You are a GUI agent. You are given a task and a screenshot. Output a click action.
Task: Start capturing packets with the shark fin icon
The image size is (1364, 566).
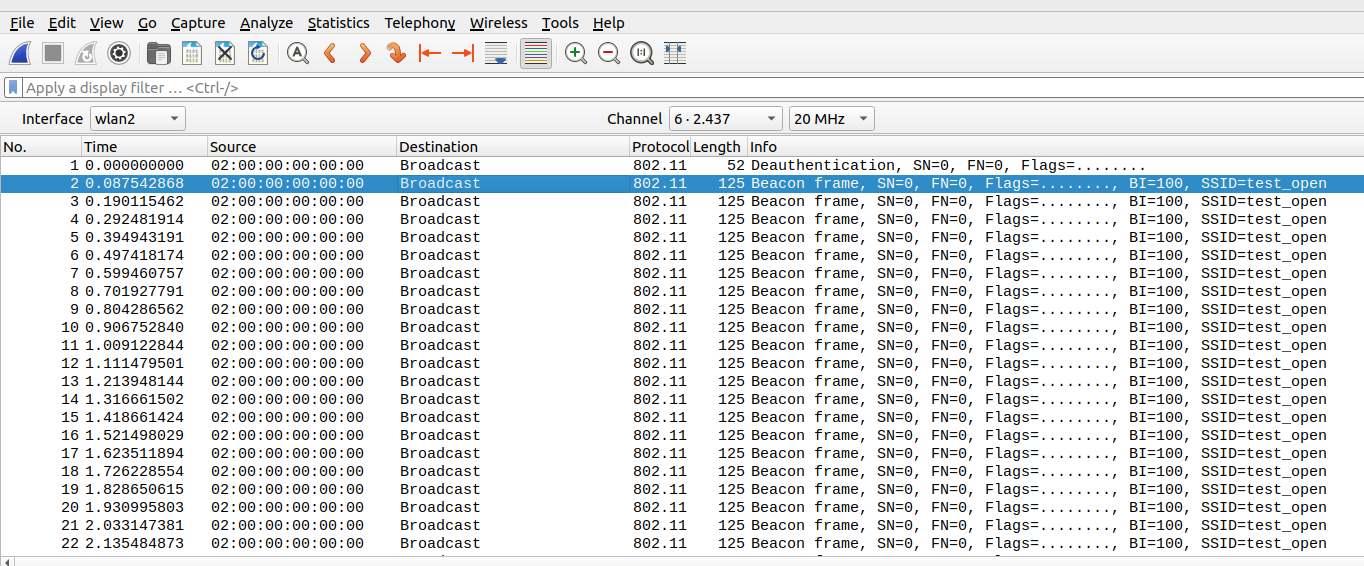pos(20,54)
